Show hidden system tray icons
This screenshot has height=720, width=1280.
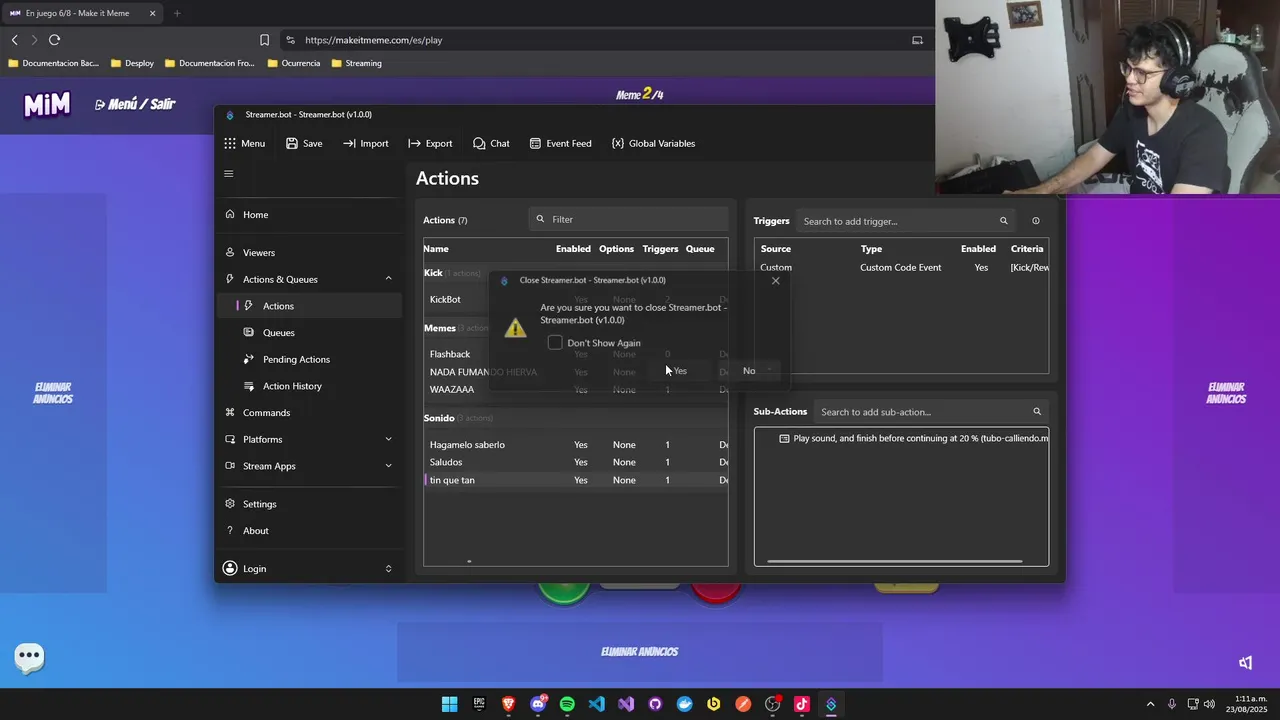[1150, 704]
